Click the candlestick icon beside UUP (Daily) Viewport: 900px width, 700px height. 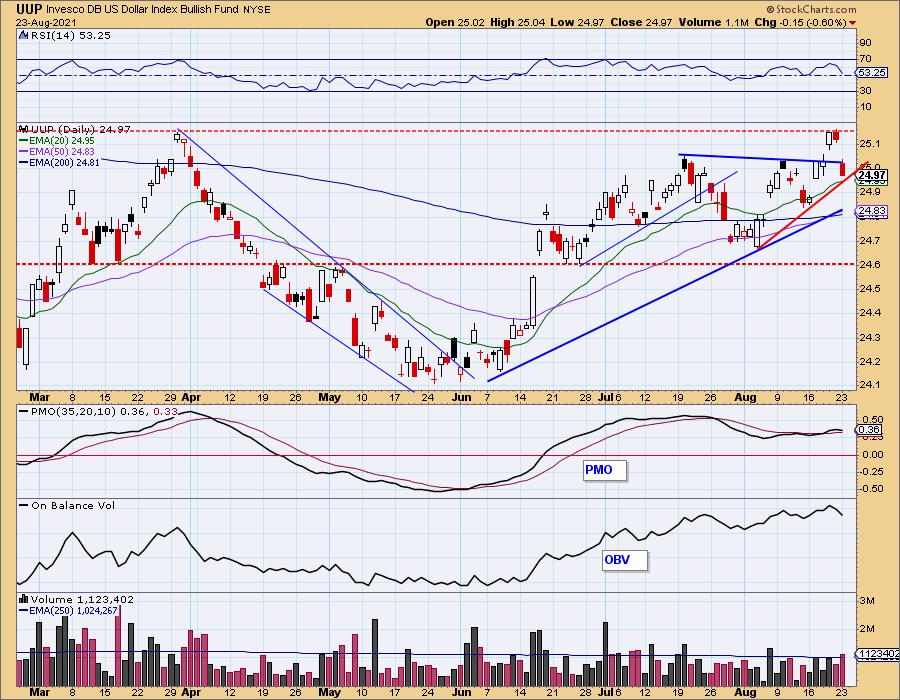(x=24, y=129)
